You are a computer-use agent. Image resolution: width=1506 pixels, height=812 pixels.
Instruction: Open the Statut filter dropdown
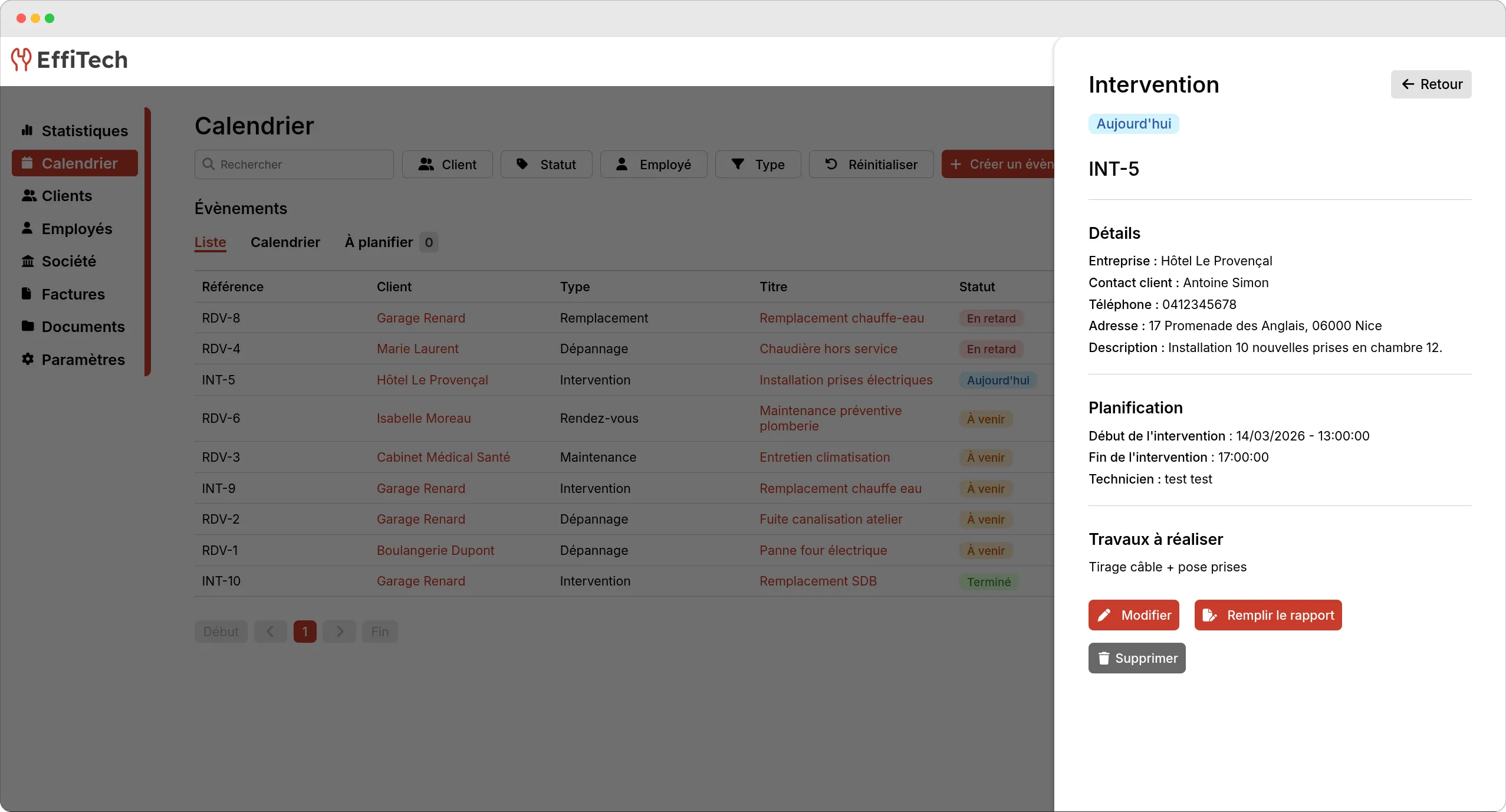pos(545,164)
